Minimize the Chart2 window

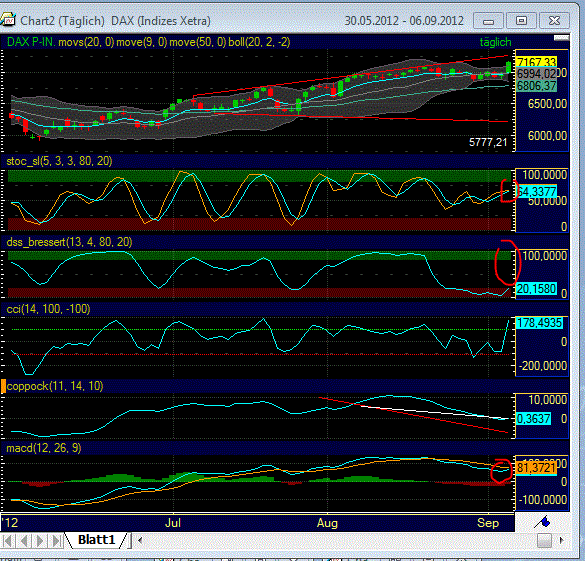point(488,21)
